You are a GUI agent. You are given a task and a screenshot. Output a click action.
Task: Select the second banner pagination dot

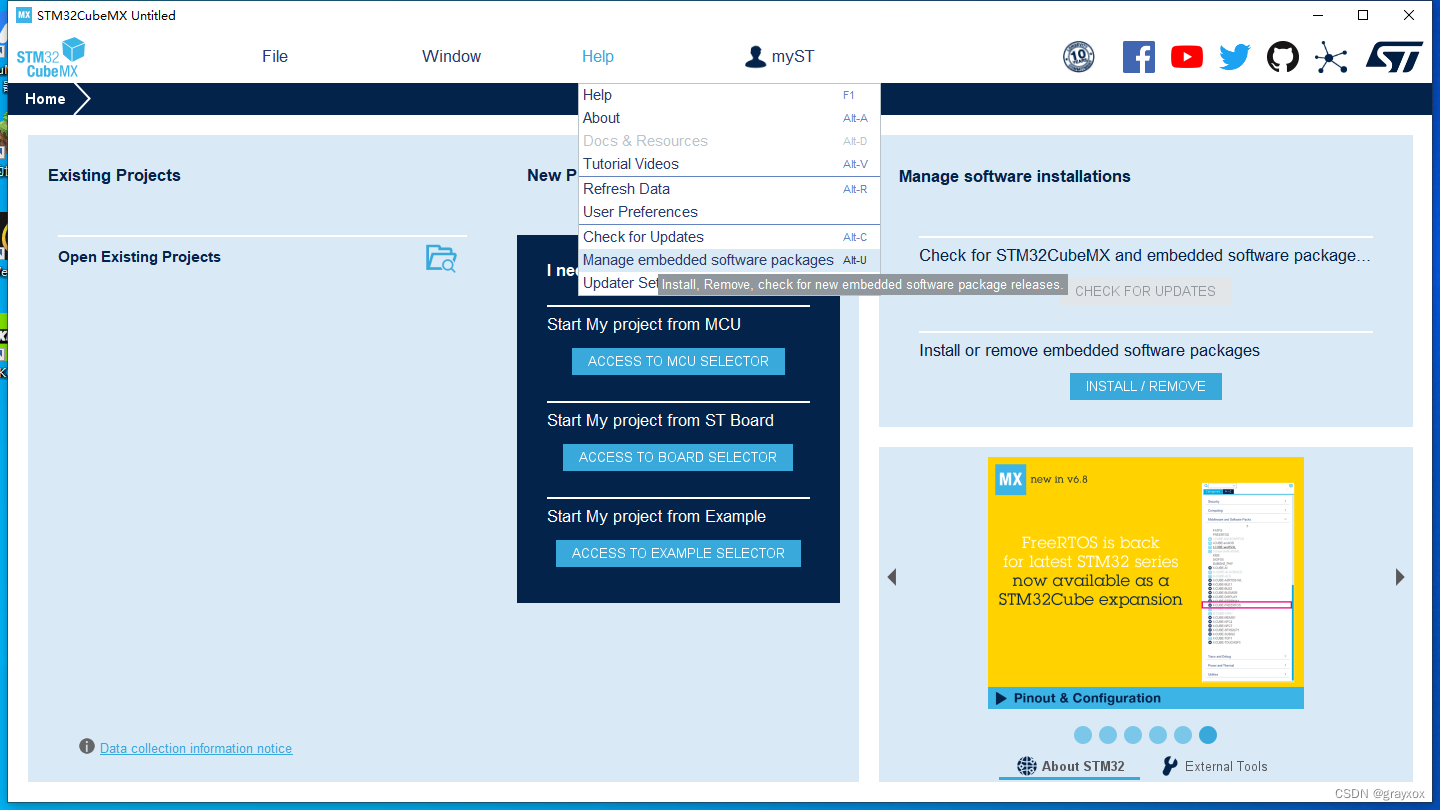[1108, 735]
